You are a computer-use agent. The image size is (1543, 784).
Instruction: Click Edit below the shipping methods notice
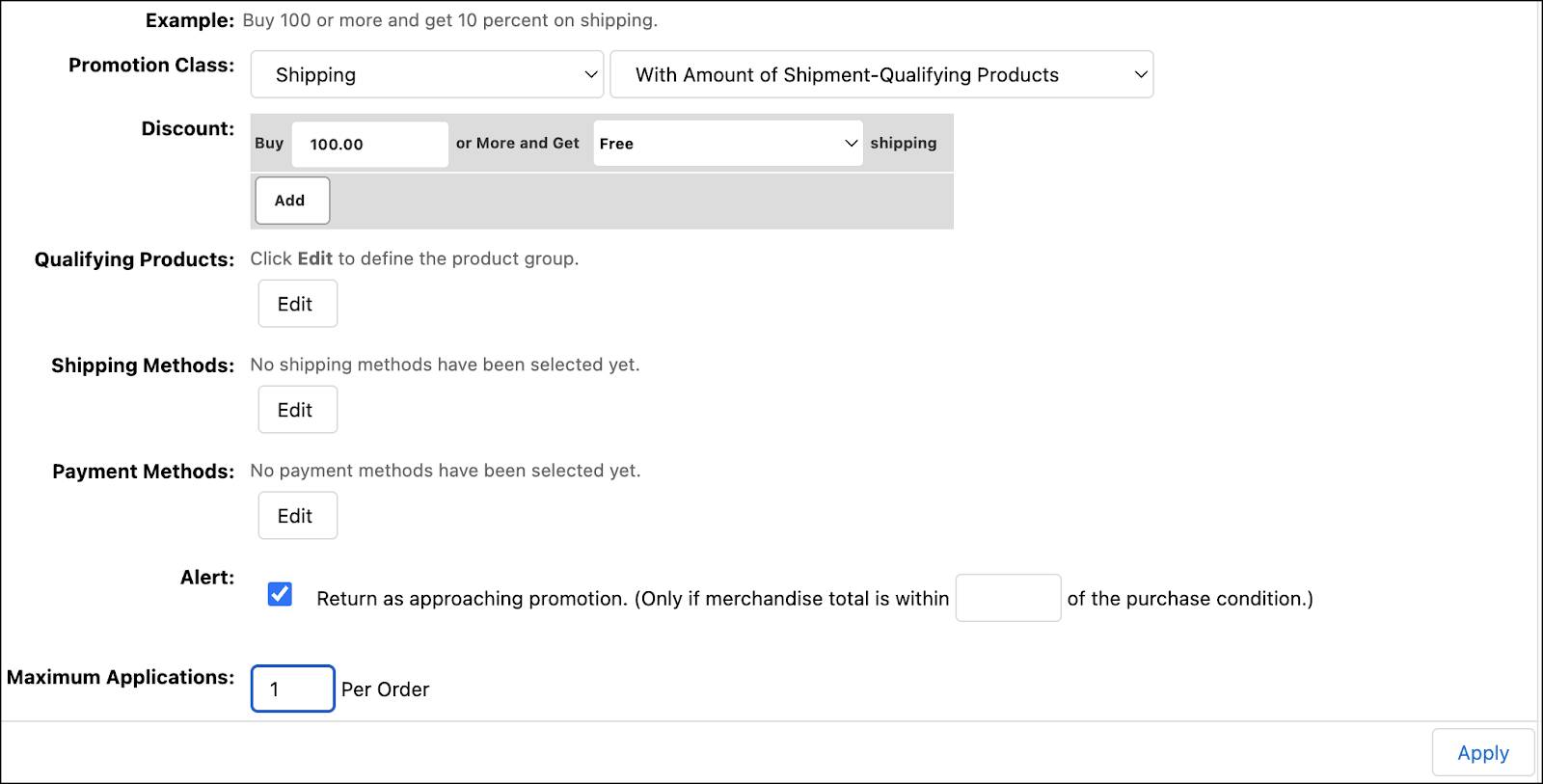tap(297, 409)
